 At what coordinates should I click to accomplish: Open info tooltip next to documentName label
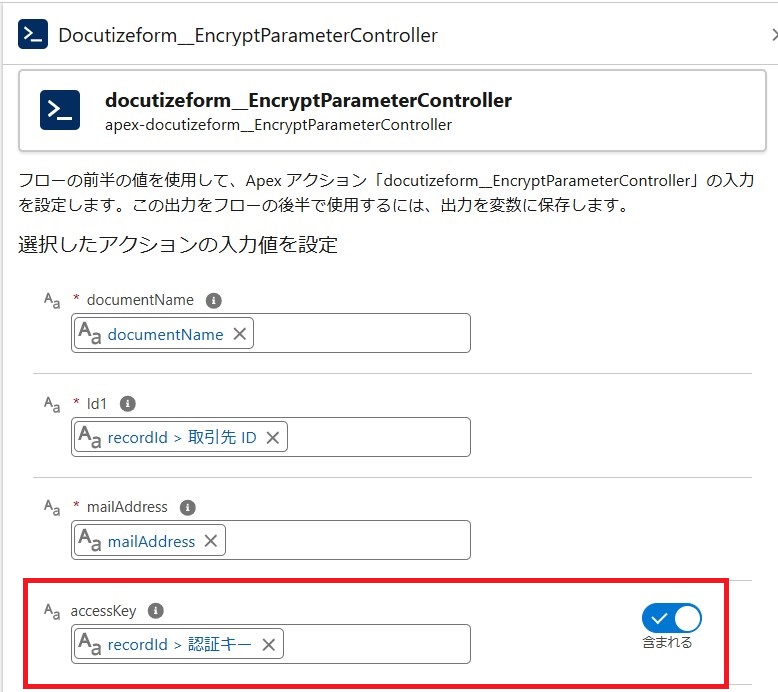click(213, 301)
